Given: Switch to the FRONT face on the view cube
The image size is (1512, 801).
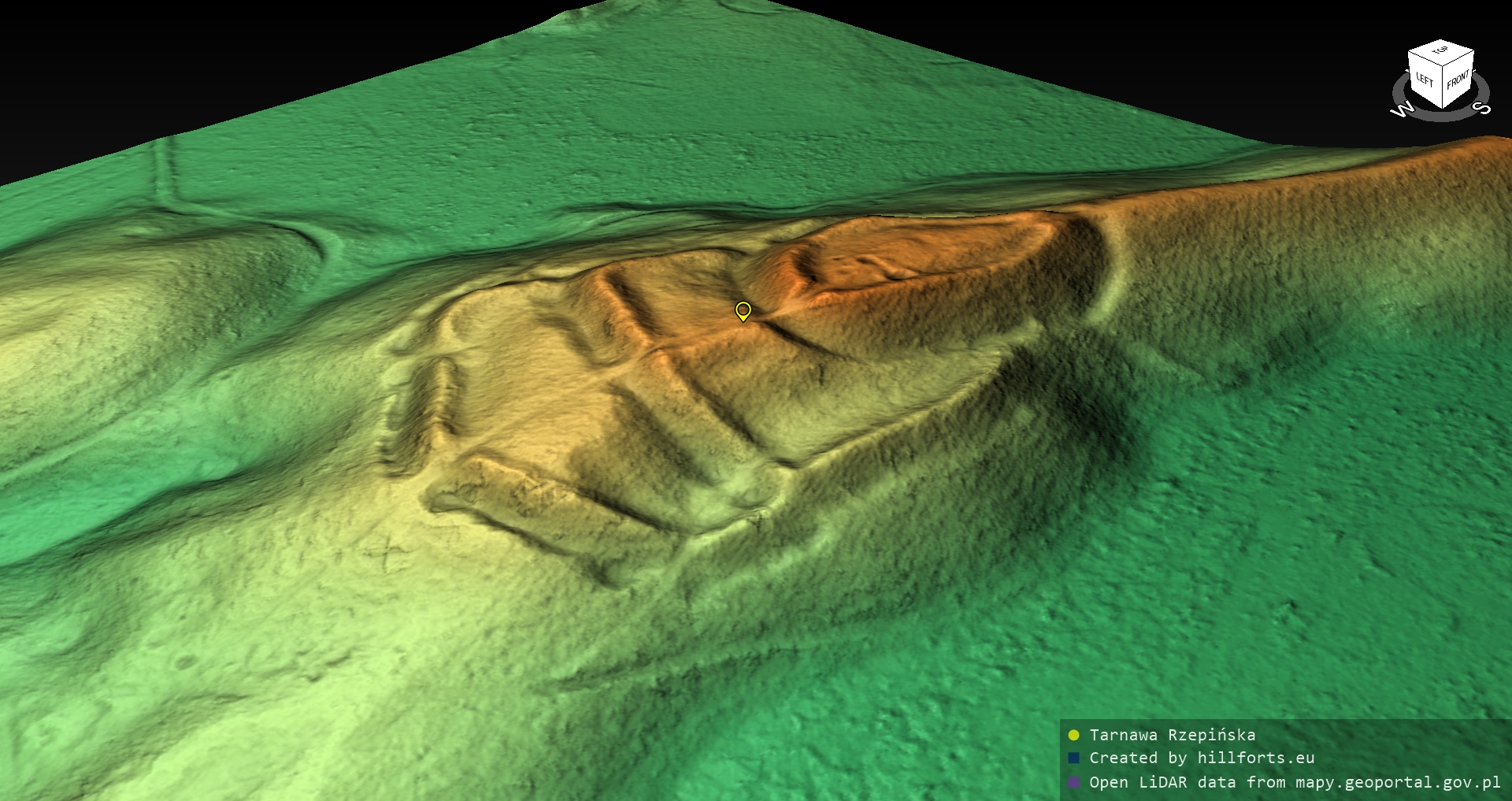Looking at the screenshot, I should pos(1458,80).
